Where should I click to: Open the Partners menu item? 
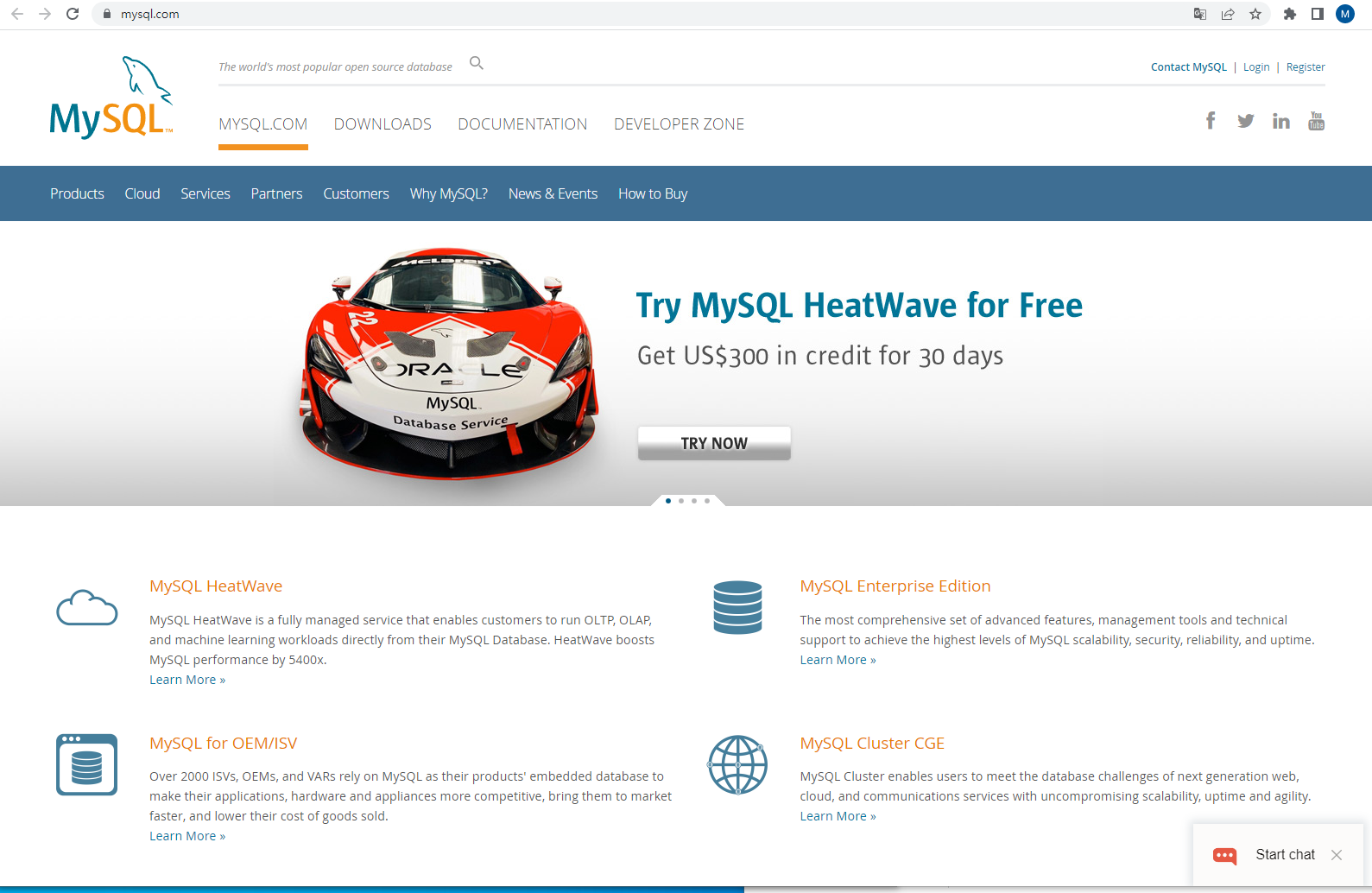point(276,193)
